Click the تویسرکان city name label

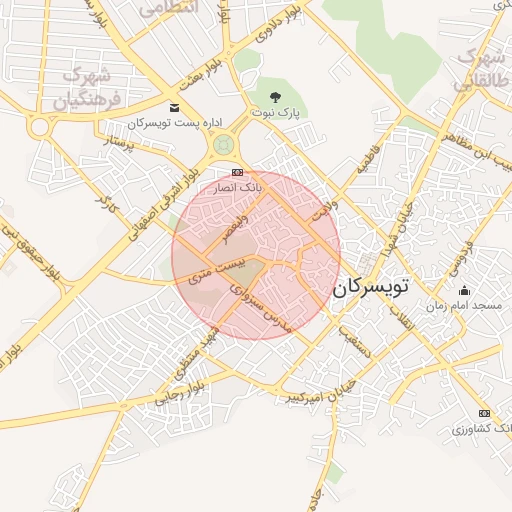[370, 288]
